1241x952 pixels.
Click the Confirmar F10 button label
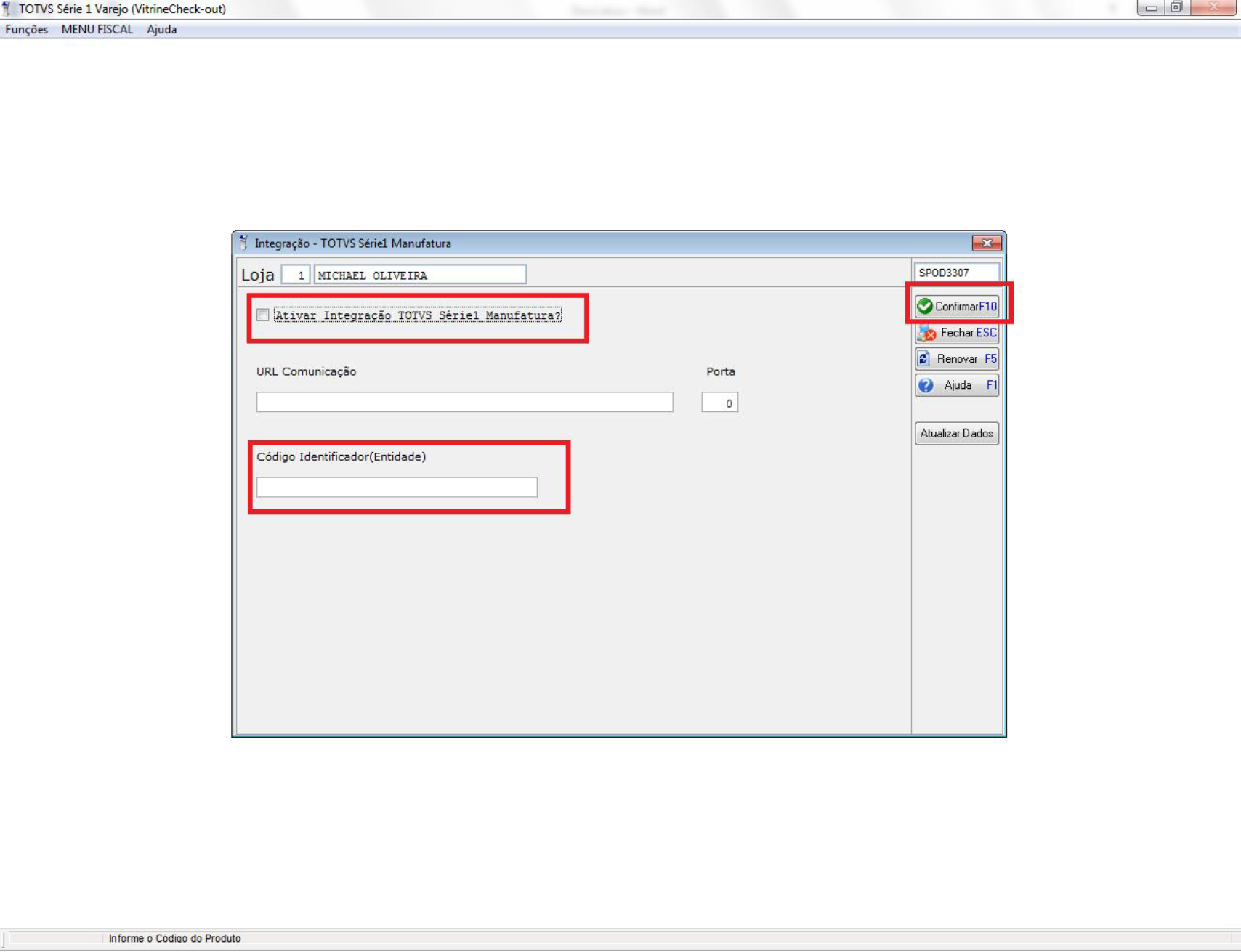(x=966, y=307)
